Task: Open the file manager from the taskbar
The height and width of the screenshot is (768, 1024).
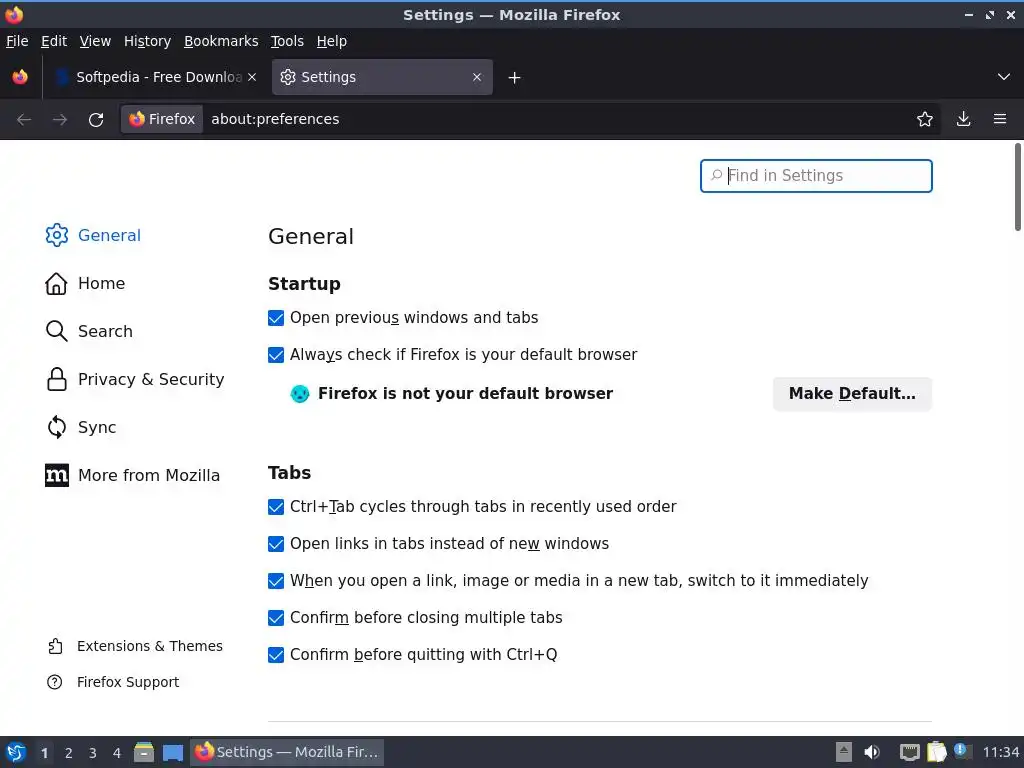Action: pyautogui.click(x=144, y=752)
